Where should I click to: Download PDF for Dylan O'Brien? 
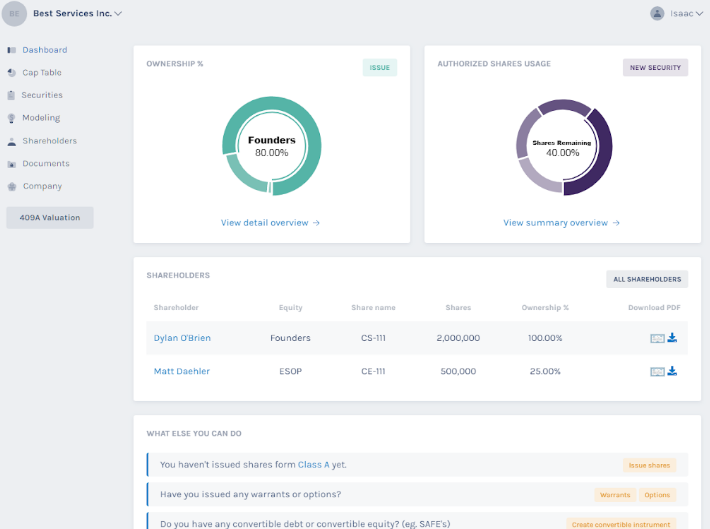673,338
